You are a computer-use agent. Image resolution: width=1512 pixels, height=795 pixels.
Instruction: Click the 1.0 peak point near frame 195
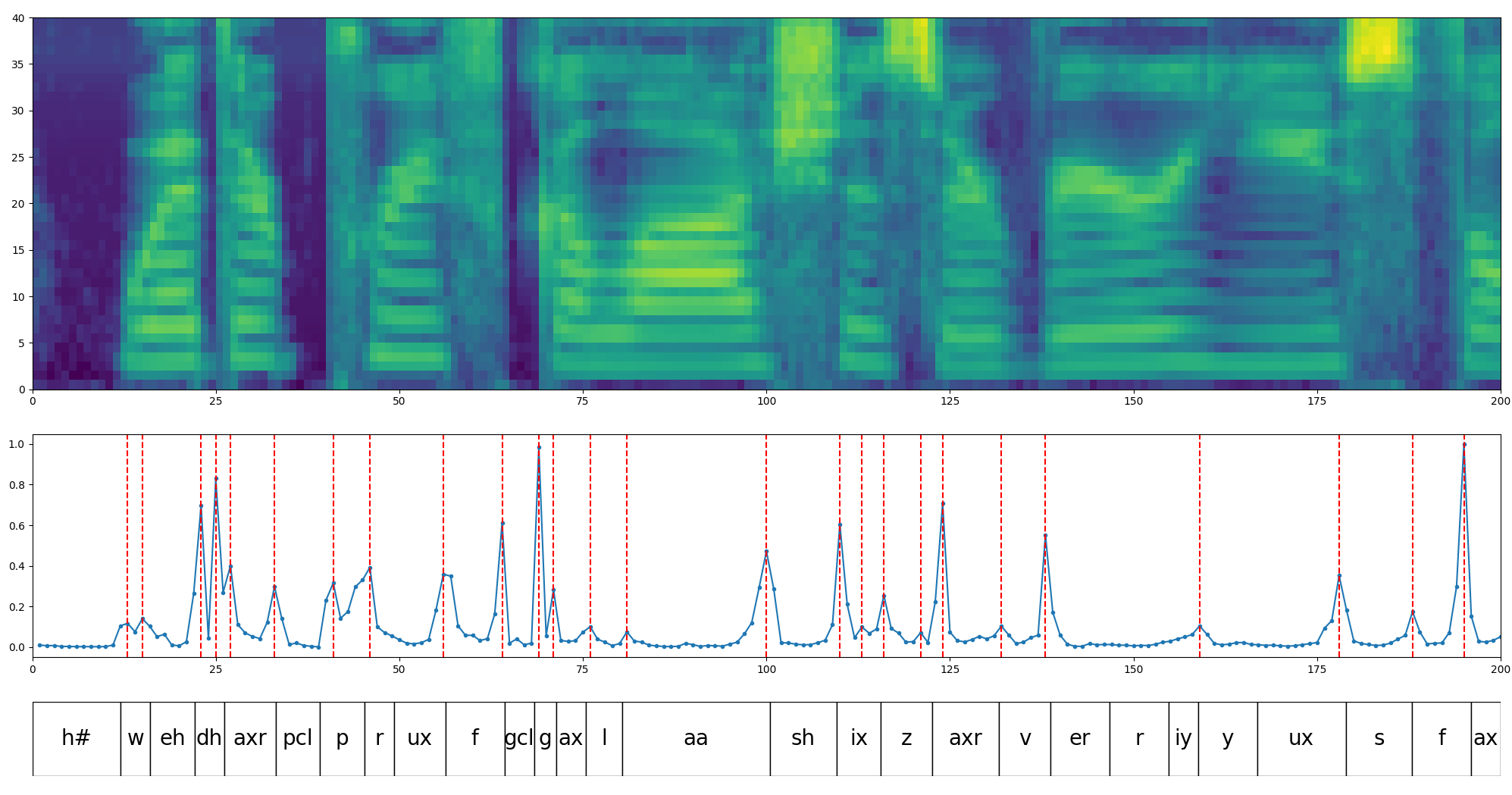point(1463,445)
